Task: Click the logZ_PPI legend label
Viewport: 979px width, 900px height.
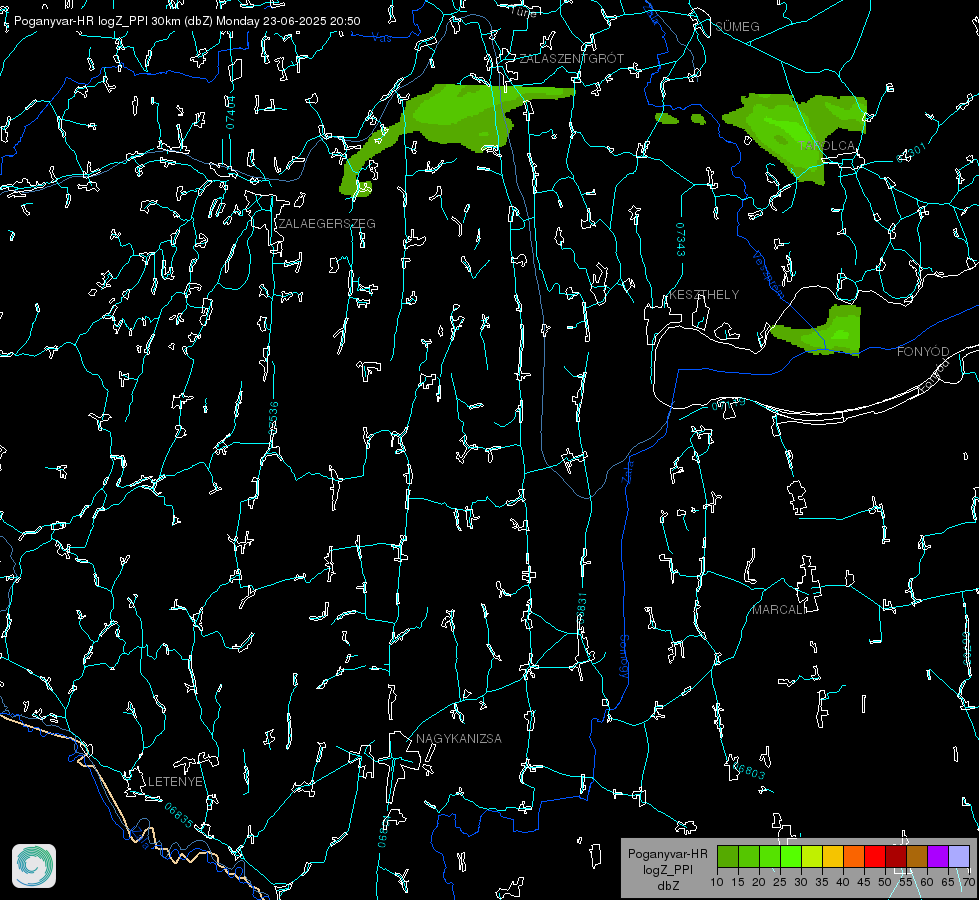Action: point(668,869)
